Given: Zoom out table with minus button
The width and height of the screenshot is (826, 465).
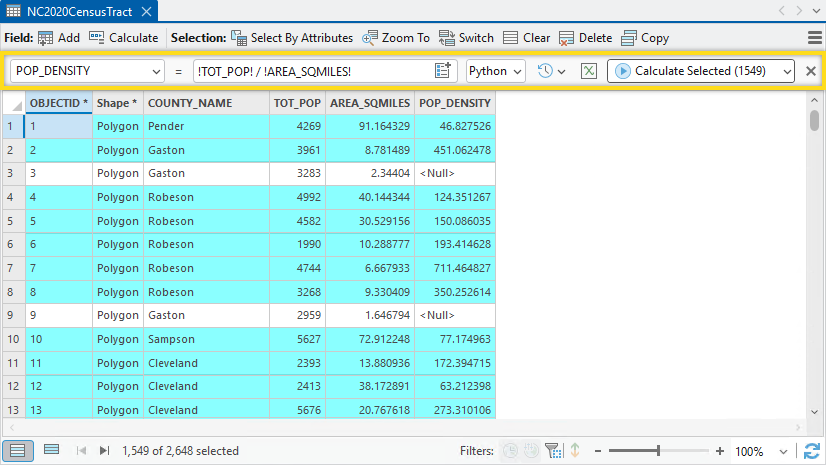Looking at the screenshot, I should click(x=598, y=451).
